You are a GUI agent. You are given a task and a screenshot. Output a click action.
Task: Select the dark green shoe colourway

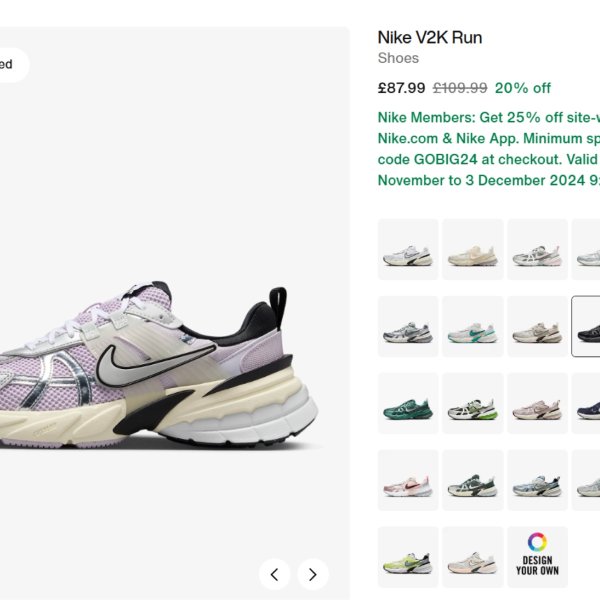(x=408, y=403)
